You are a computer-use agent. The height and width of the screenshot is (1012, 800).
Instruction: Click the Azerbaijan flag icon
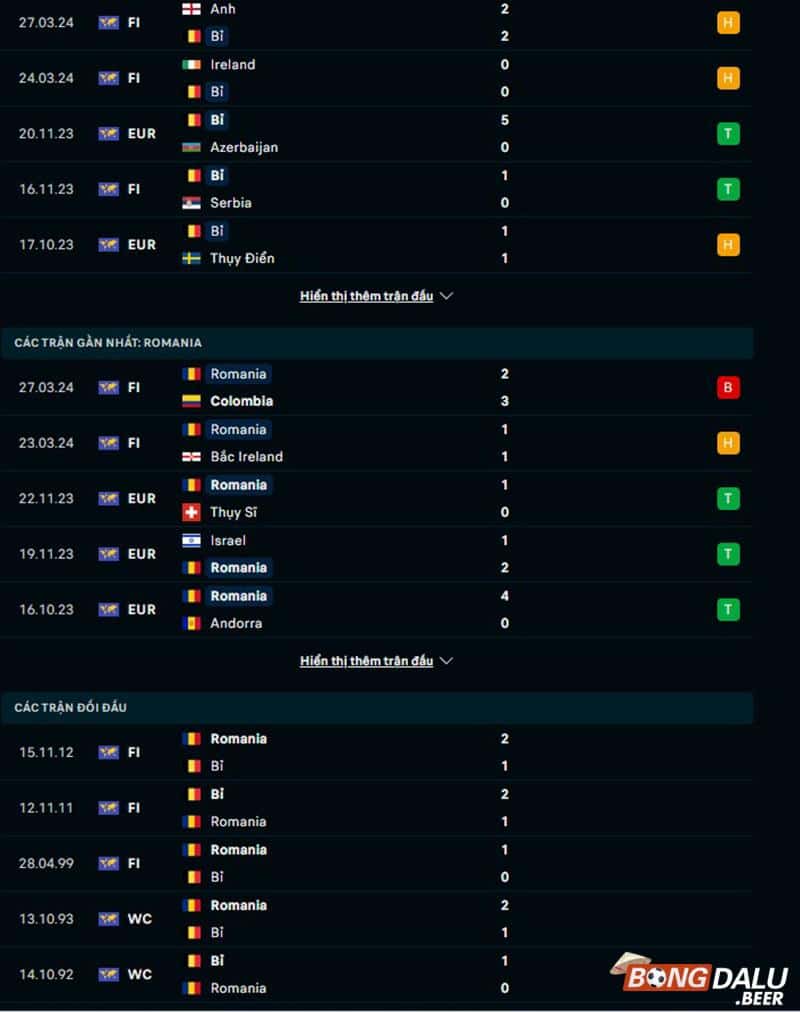coord(191,147)
